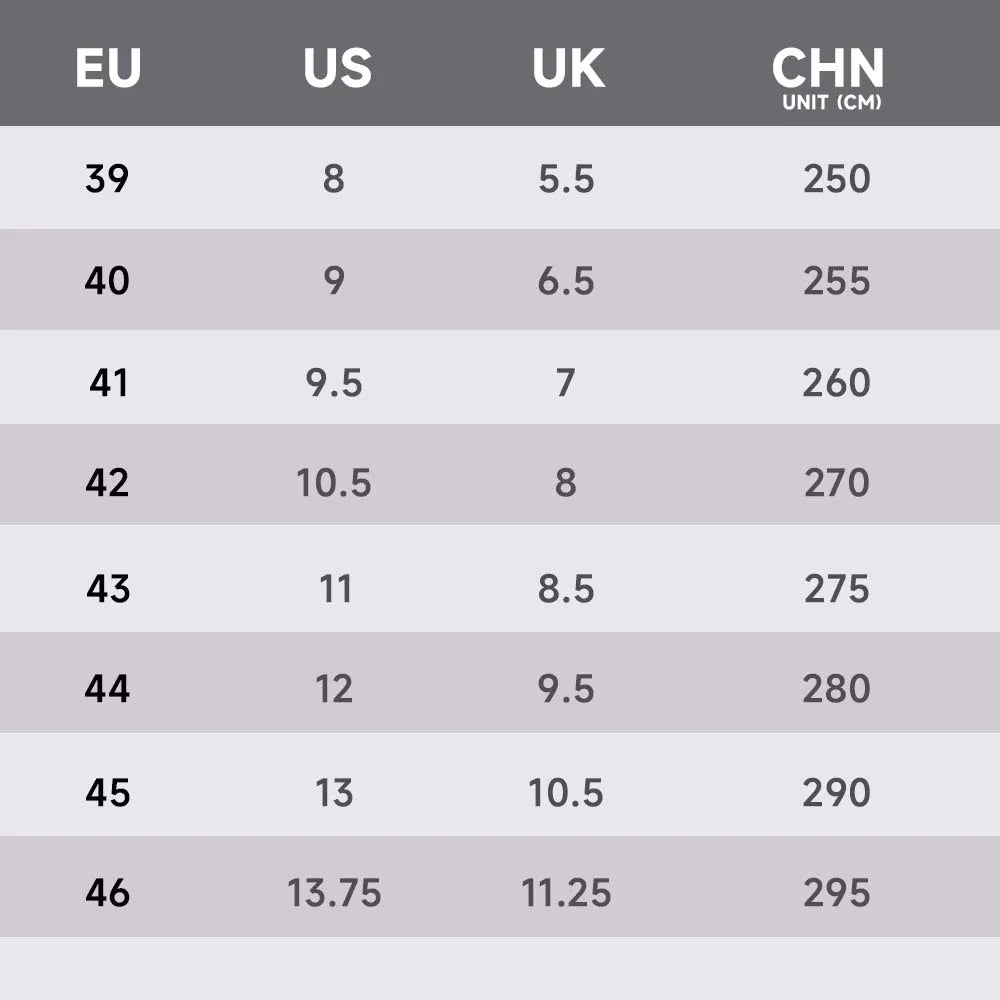Click the US column header
Screen dimensions: 1000x1000
(x=337, y=68)
